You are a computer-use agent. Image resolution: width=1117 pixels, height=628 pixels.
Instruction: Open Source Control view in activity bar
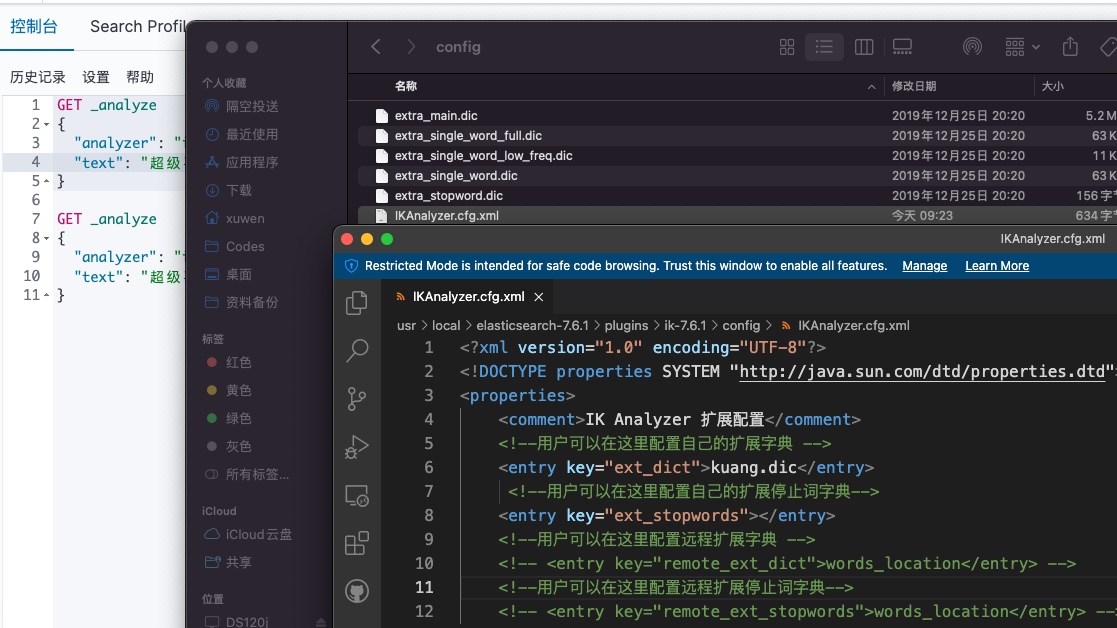pos(357,399)
